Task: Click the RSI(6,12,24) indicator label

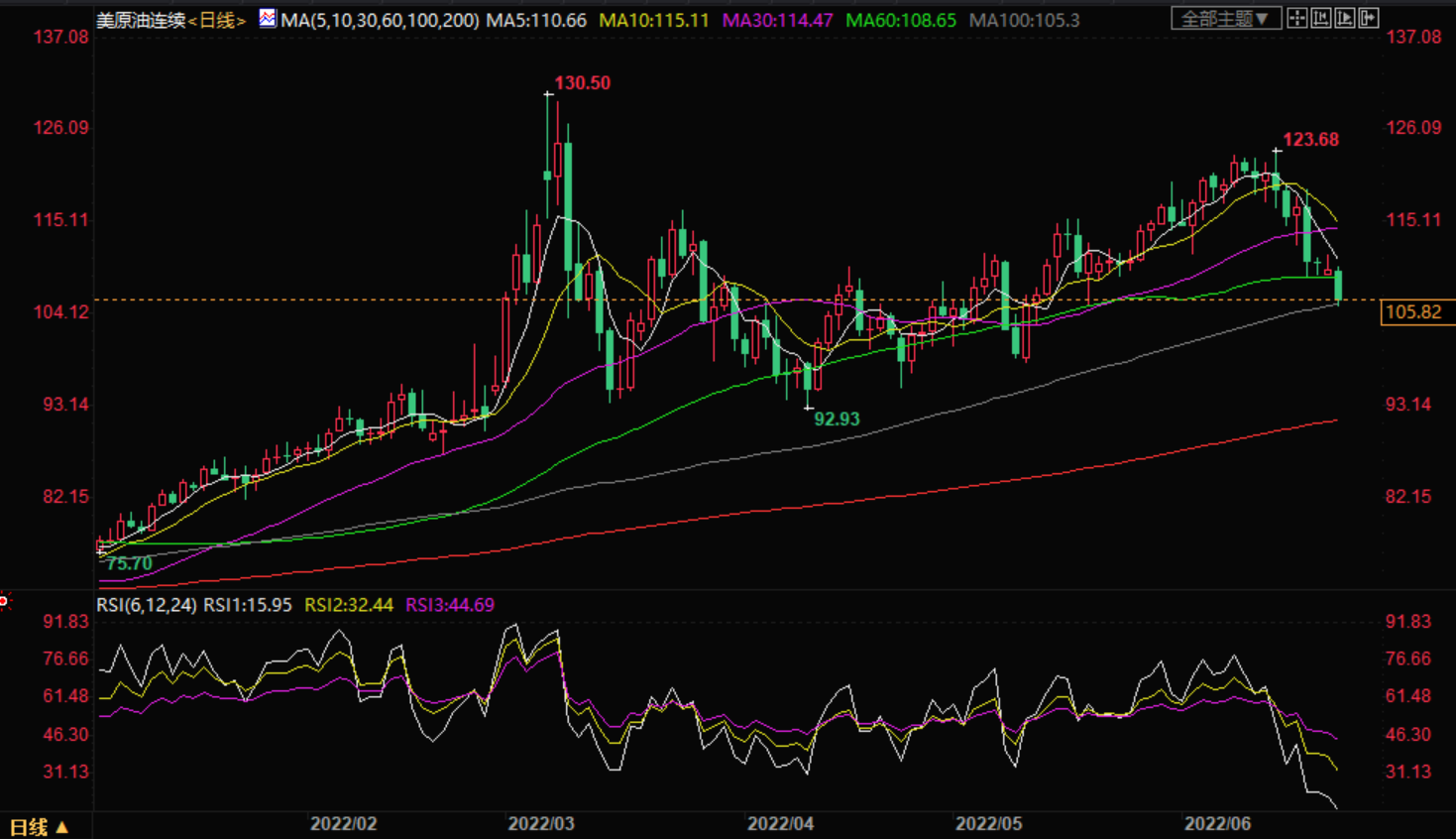Action: coord(147,605)
